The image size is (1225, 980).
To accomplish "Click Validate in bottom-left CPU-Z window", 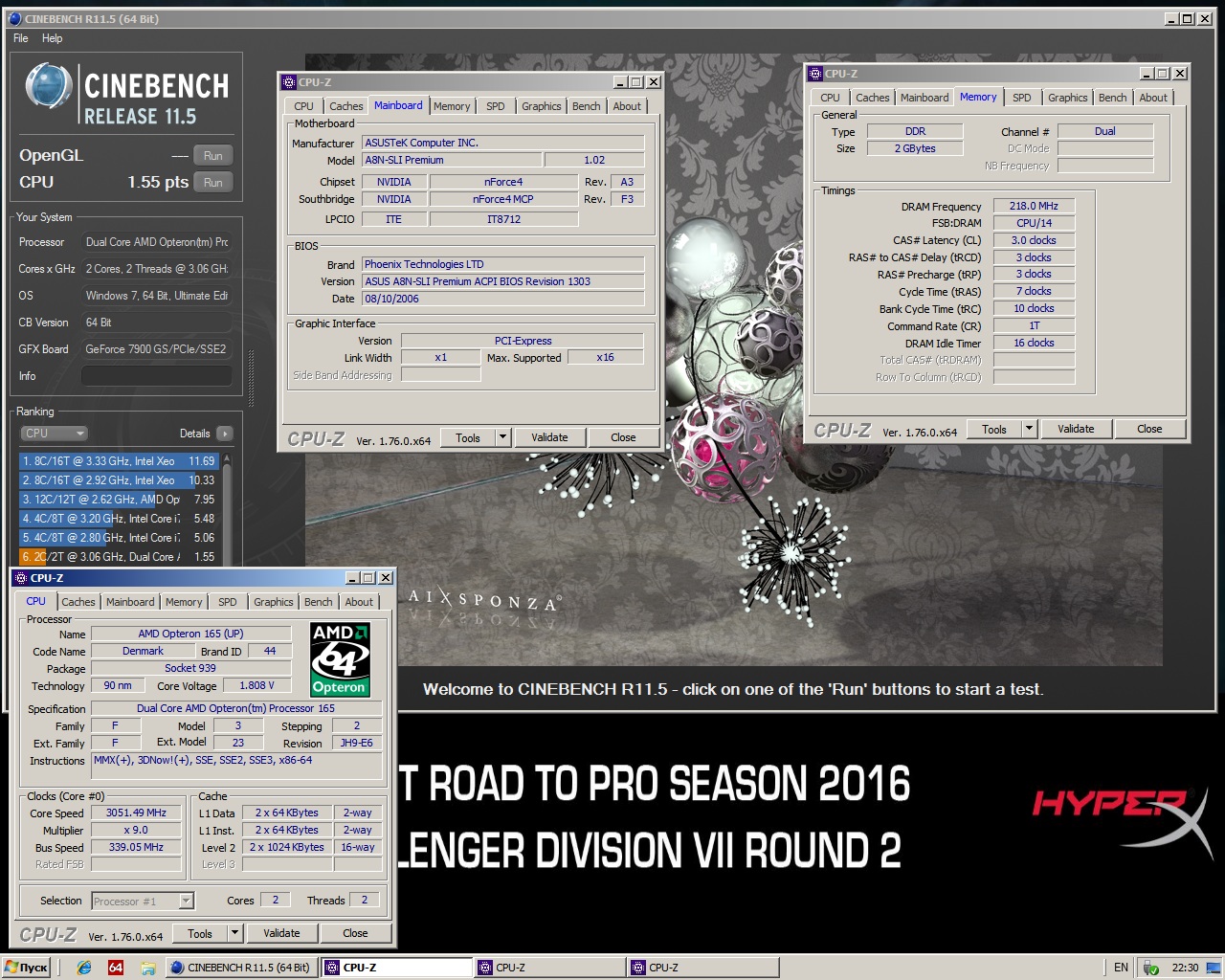I will click(281, 934).
